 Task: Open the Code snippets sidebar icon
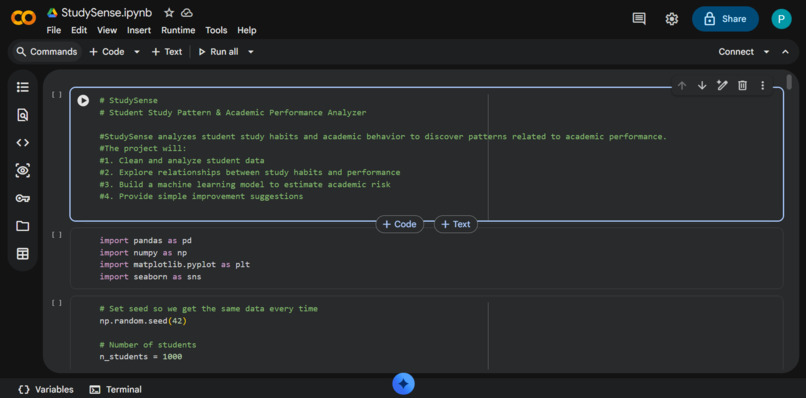(x=23, y=142)
